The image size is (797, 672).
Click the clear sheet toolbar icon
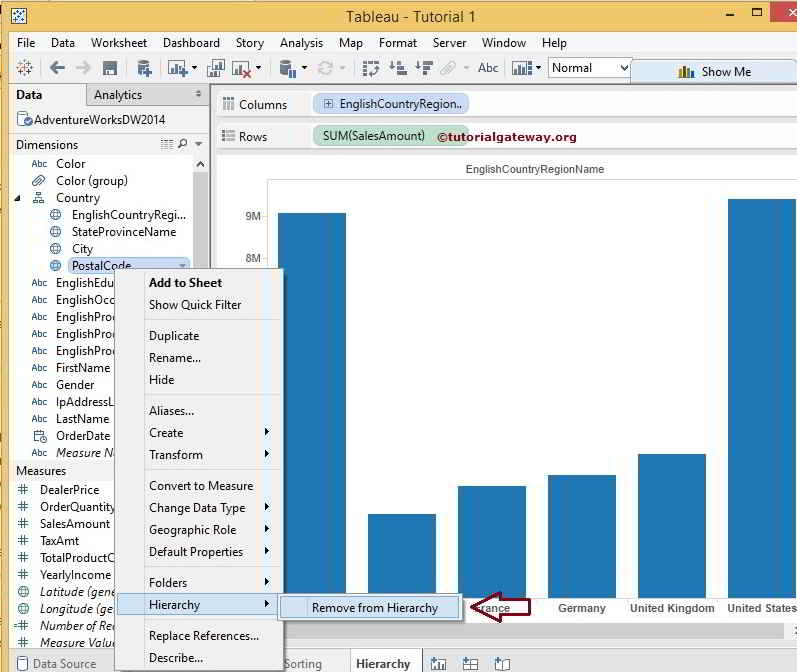click(x=242, y=68)
